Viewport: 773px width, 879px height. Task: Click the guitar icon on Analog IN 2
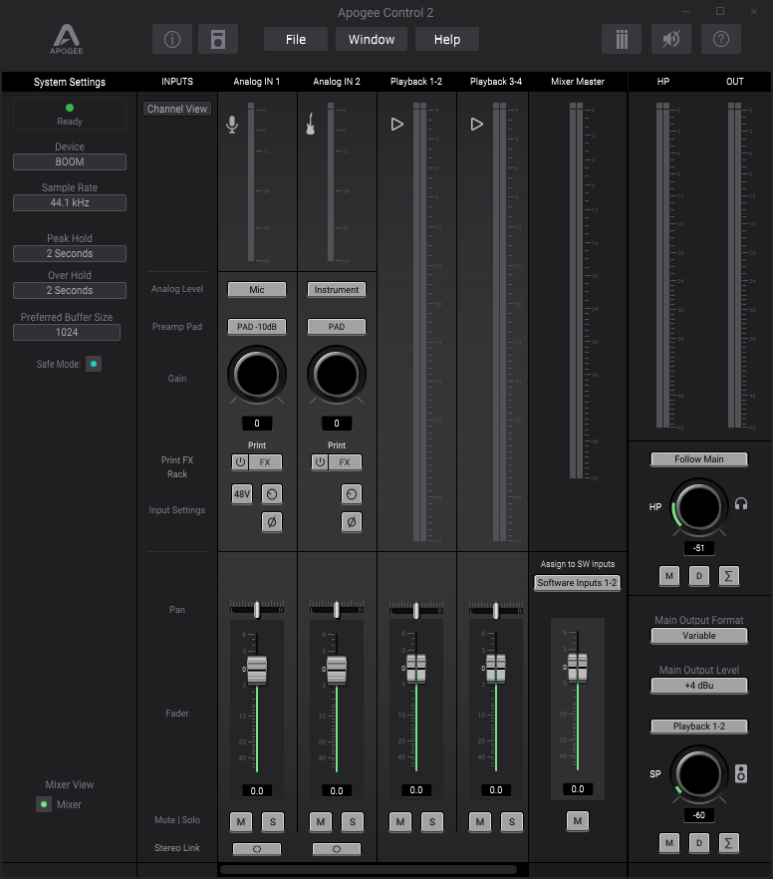tap(311, 124)
